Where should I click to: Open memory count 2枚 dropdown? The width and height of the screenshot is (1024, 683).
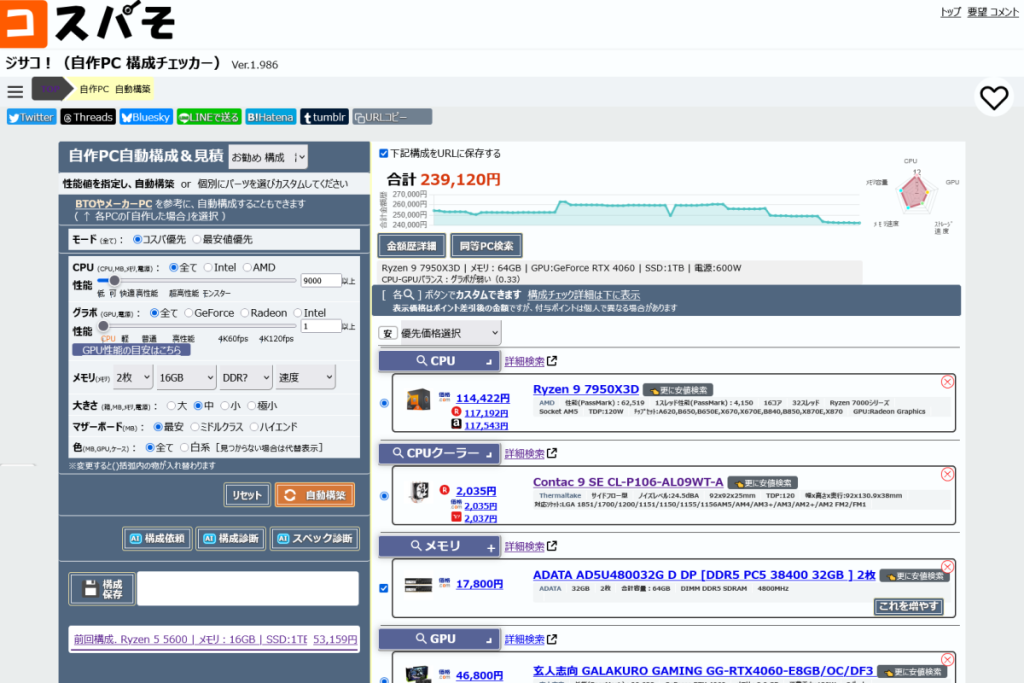(x=133, y=377)
